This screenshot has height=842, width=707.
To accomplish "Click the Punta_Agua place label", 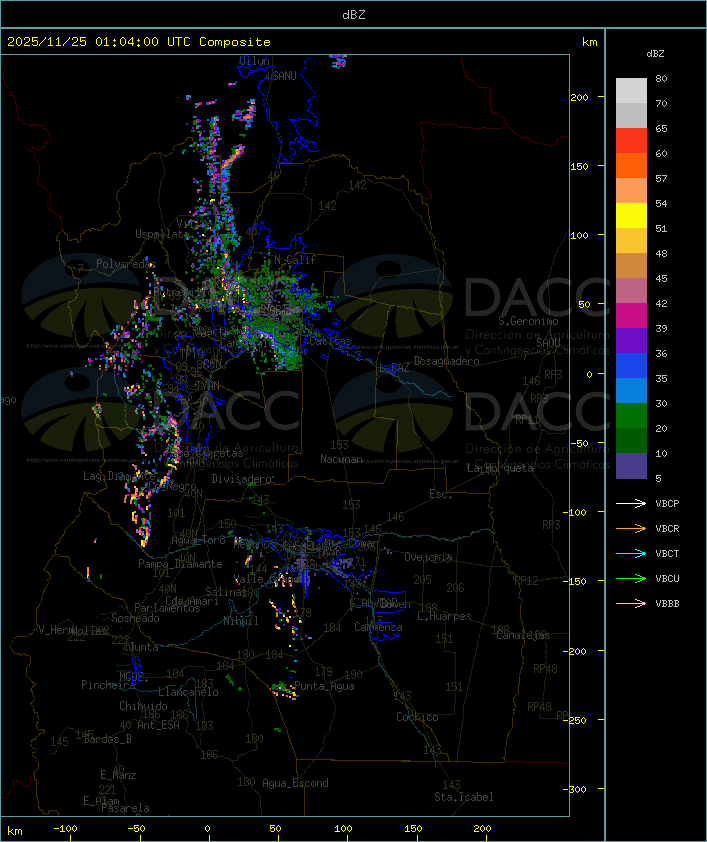I will (324, 686).
